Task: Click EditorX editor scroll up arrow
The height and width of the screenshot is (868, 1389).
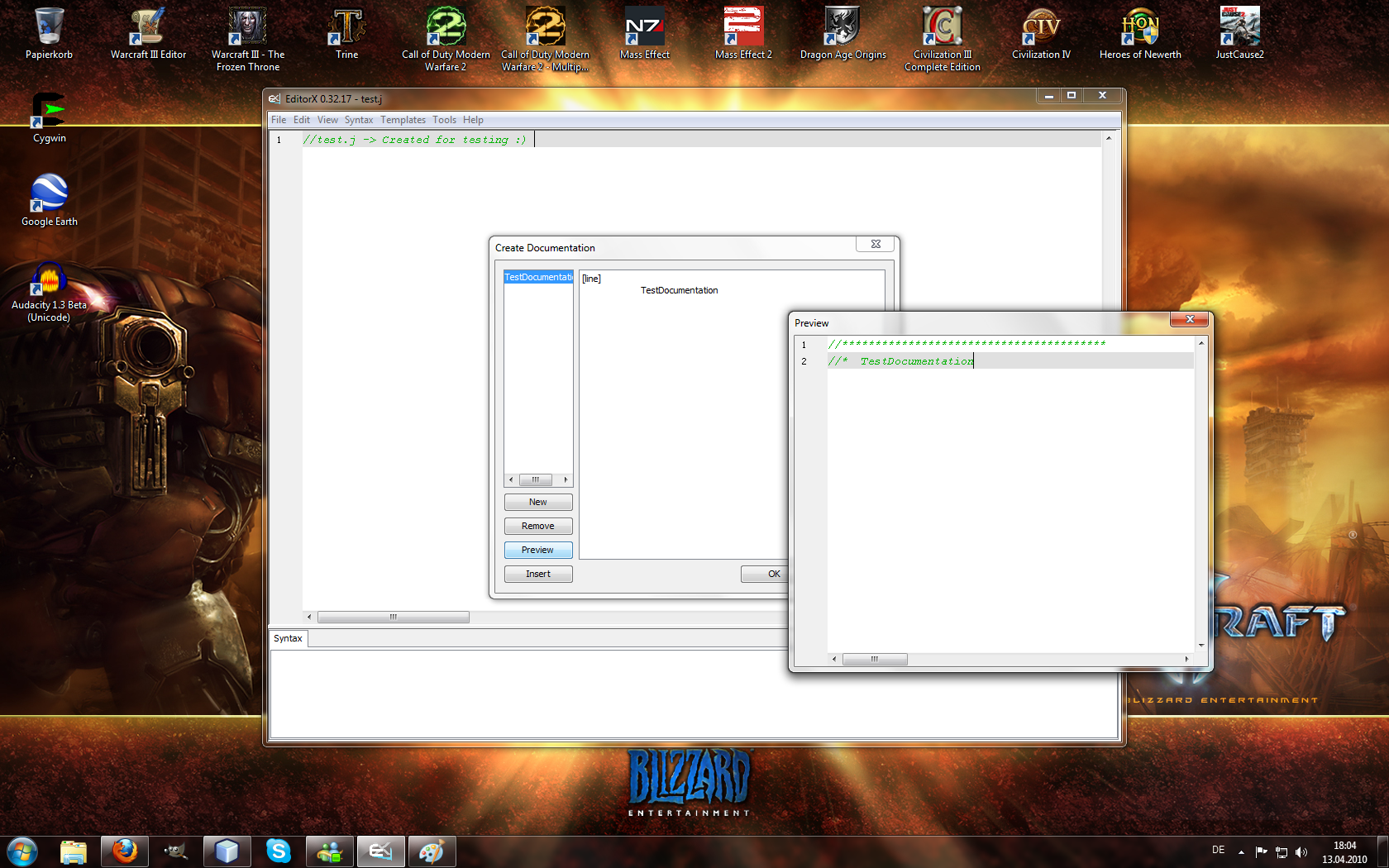Action: [1109, 138]
